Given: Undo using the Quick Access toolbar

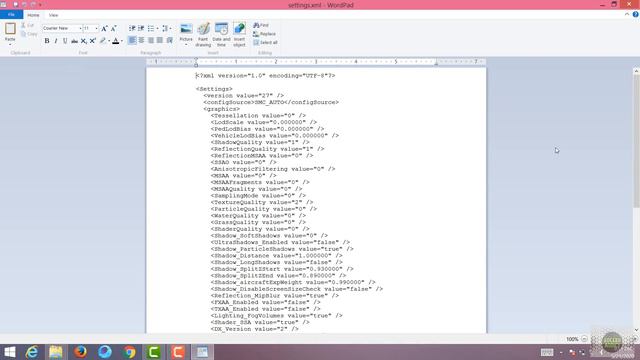Looking at the screenshot, I should point(24,4).
